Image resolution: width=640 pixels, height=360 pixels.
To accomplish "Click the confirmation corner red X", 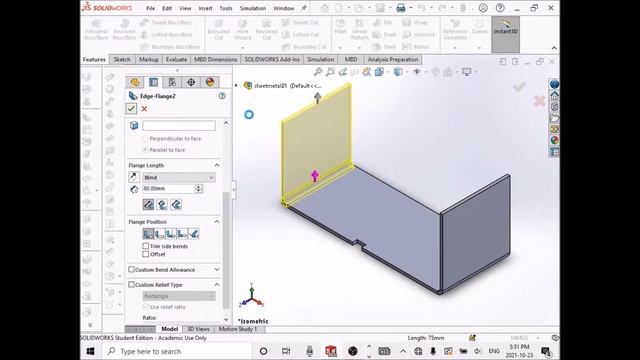I will pyautogui.click(x=539, y=101).
